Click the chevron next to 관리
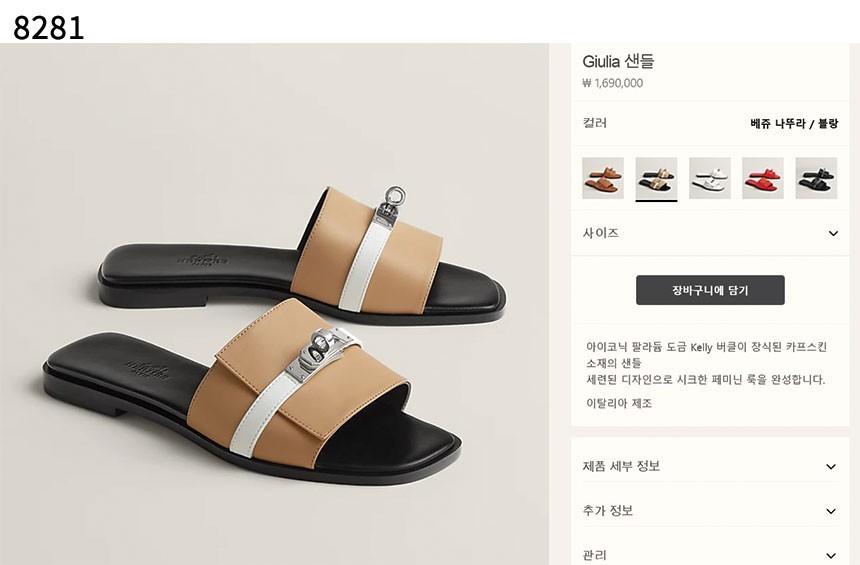Viewport: 860px width, 565px height. [x=831, y=556]
